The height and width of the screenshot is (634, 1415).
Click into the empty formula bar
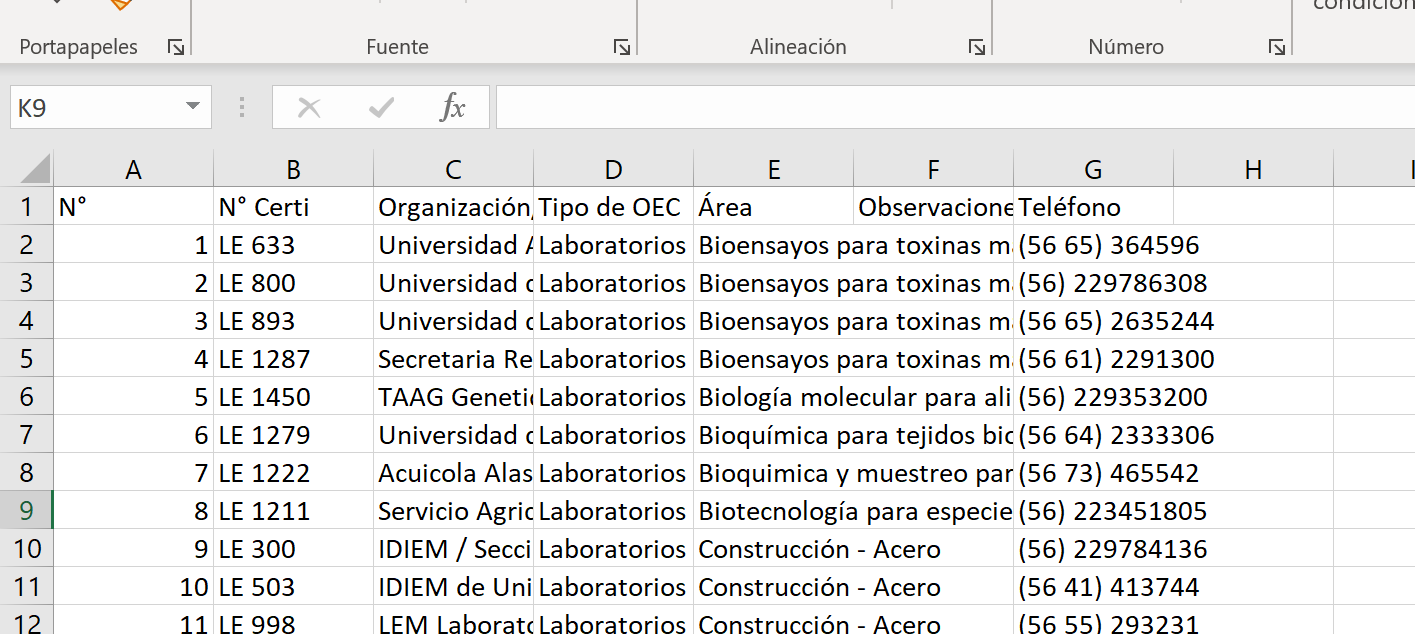click(950, 108)
